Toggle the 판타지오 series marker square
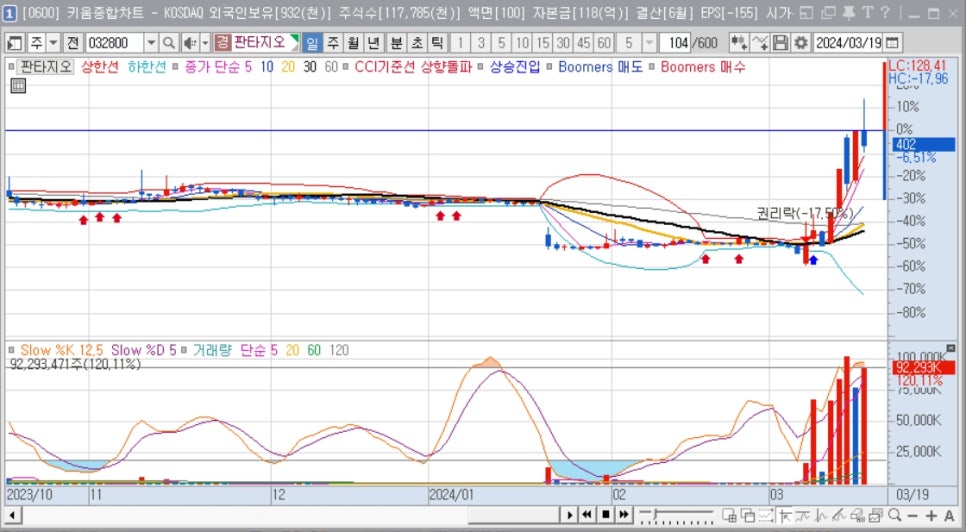This screenshot has width=966, height=532. [x=10, y=67]
